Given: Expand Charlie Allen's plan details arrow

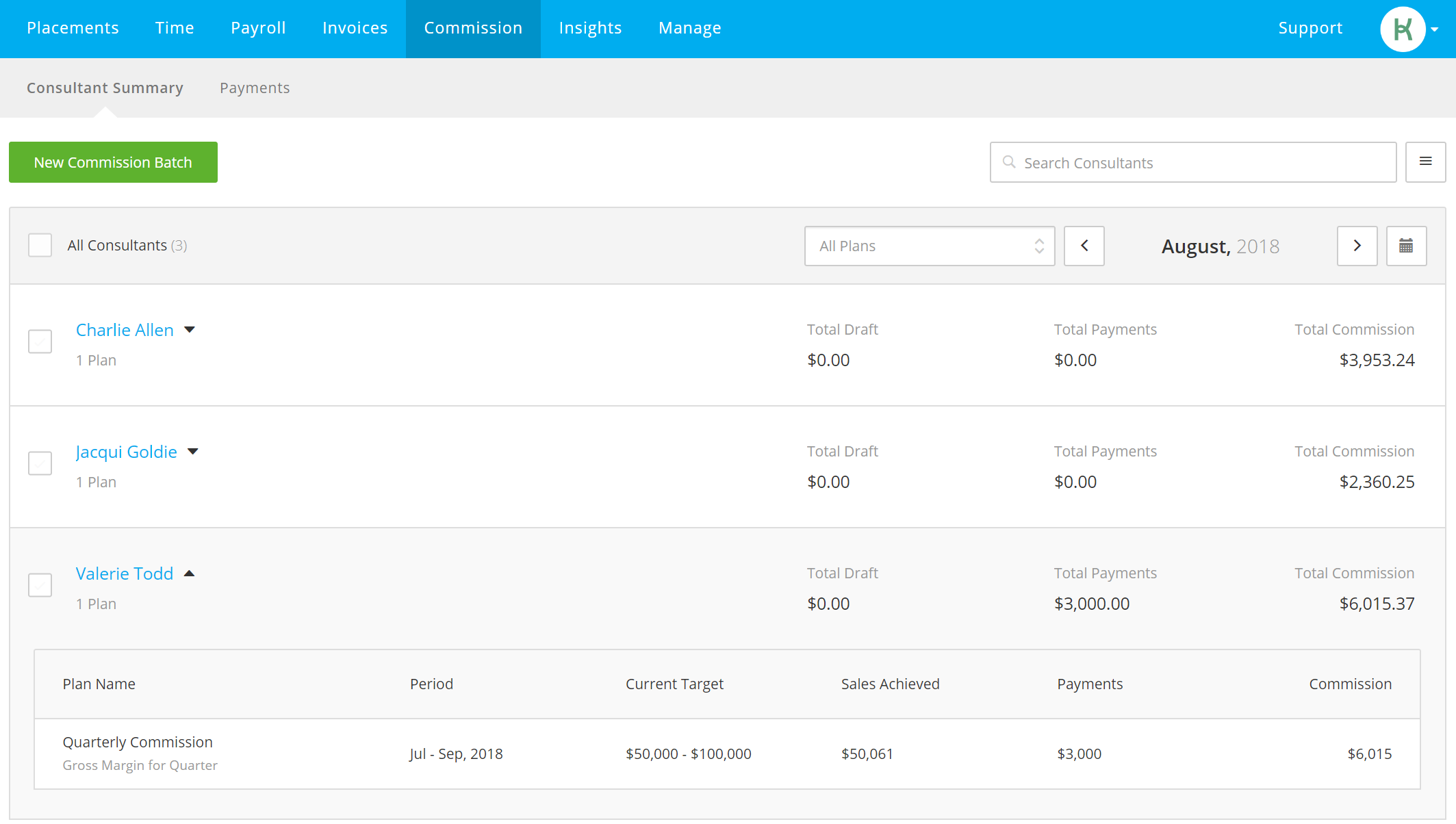Looking at the screenshot, I should click(190, 330).
